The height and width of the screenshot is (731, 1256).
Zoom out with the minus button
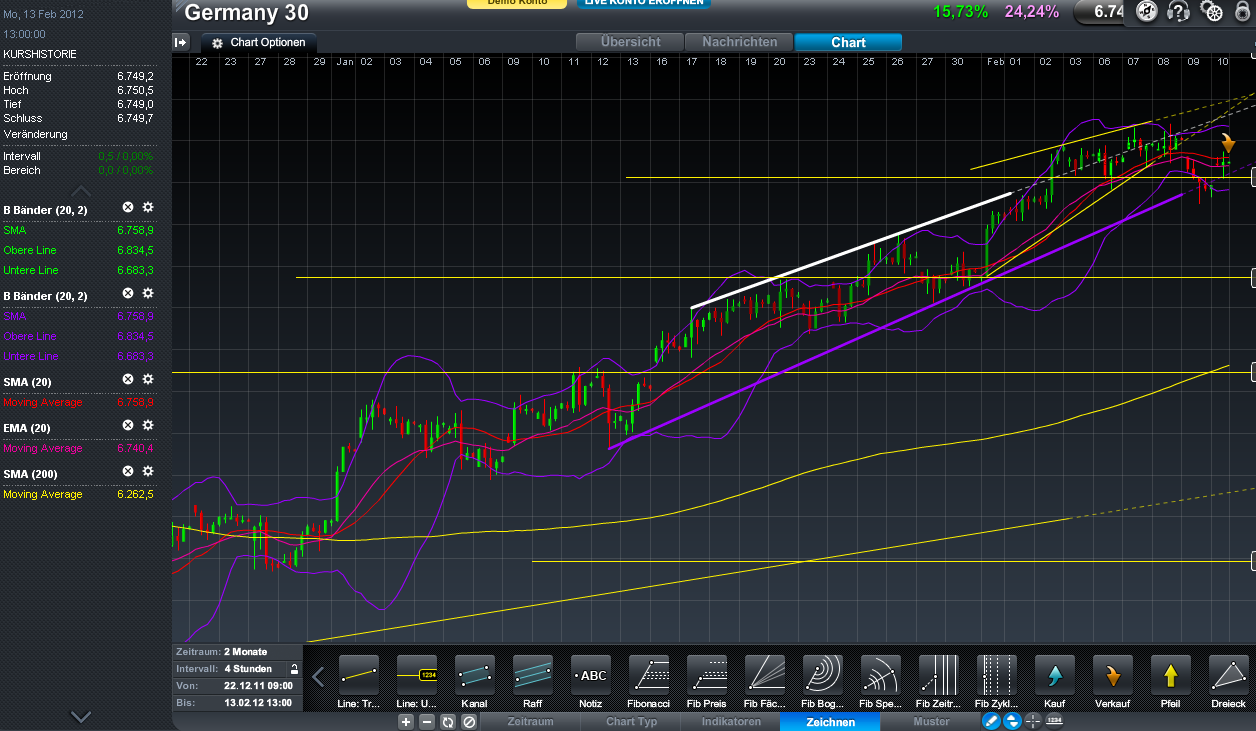(x=426, y=721)
